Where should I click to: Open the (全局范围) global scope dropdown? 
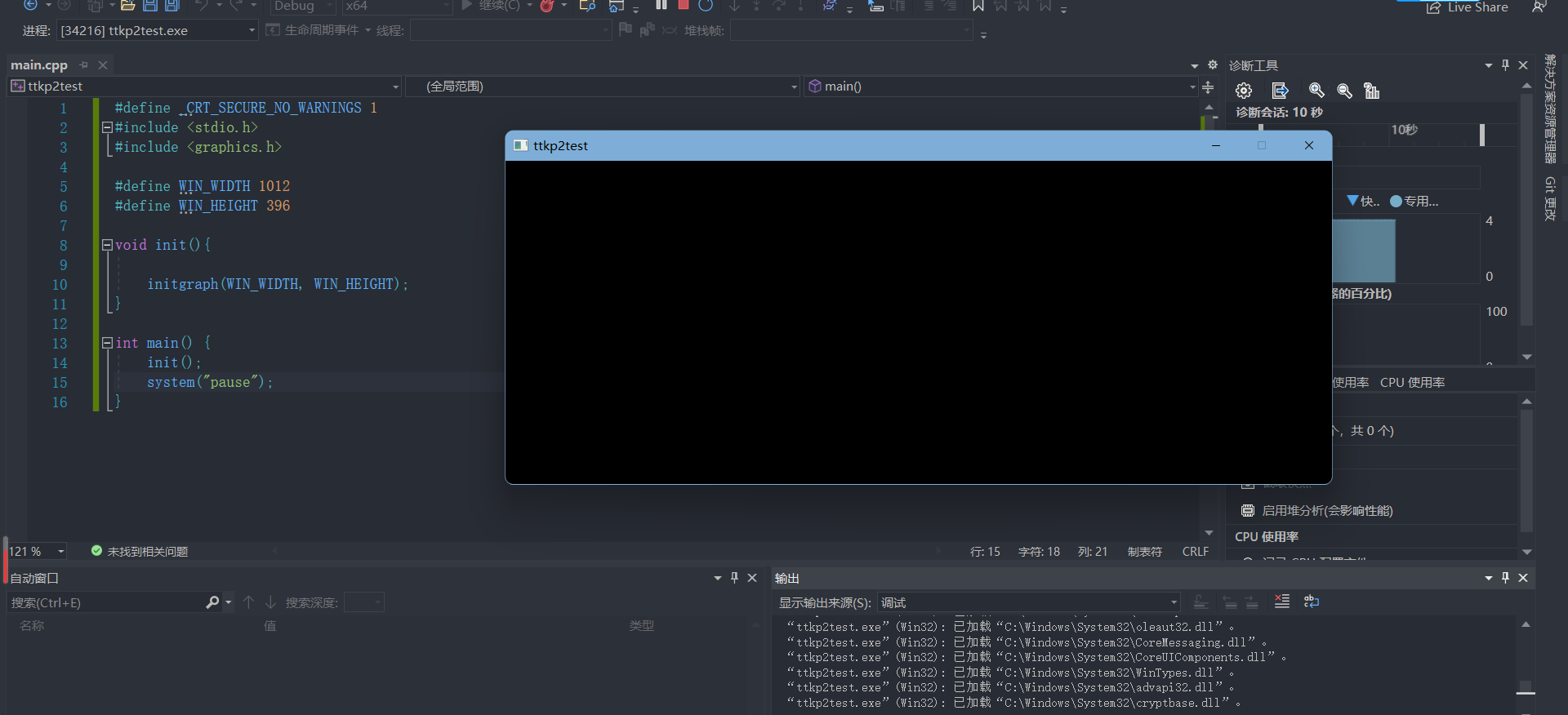point(603,87)
